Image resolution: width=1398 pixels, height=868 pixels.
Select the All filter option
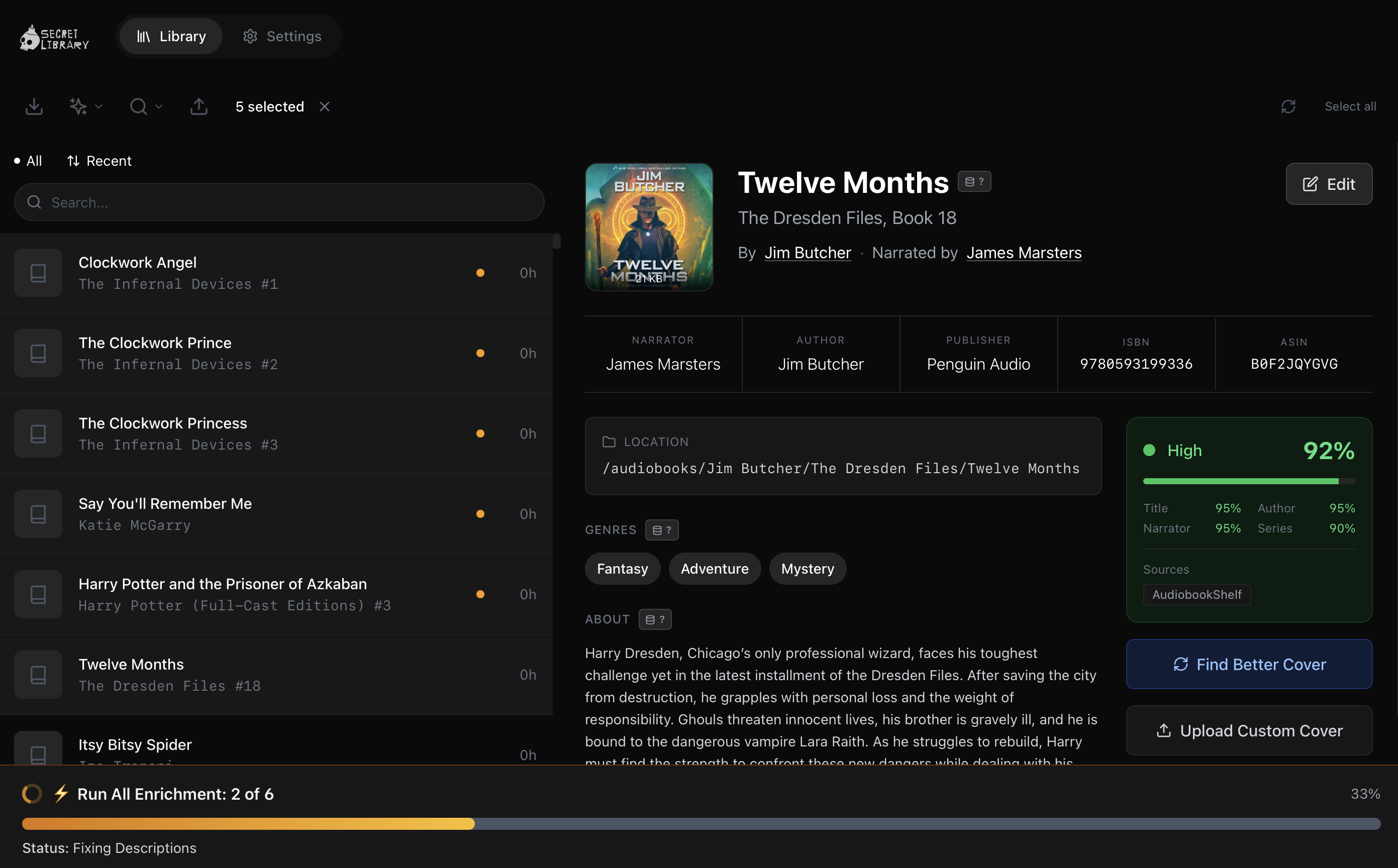[x=29, y=161]
